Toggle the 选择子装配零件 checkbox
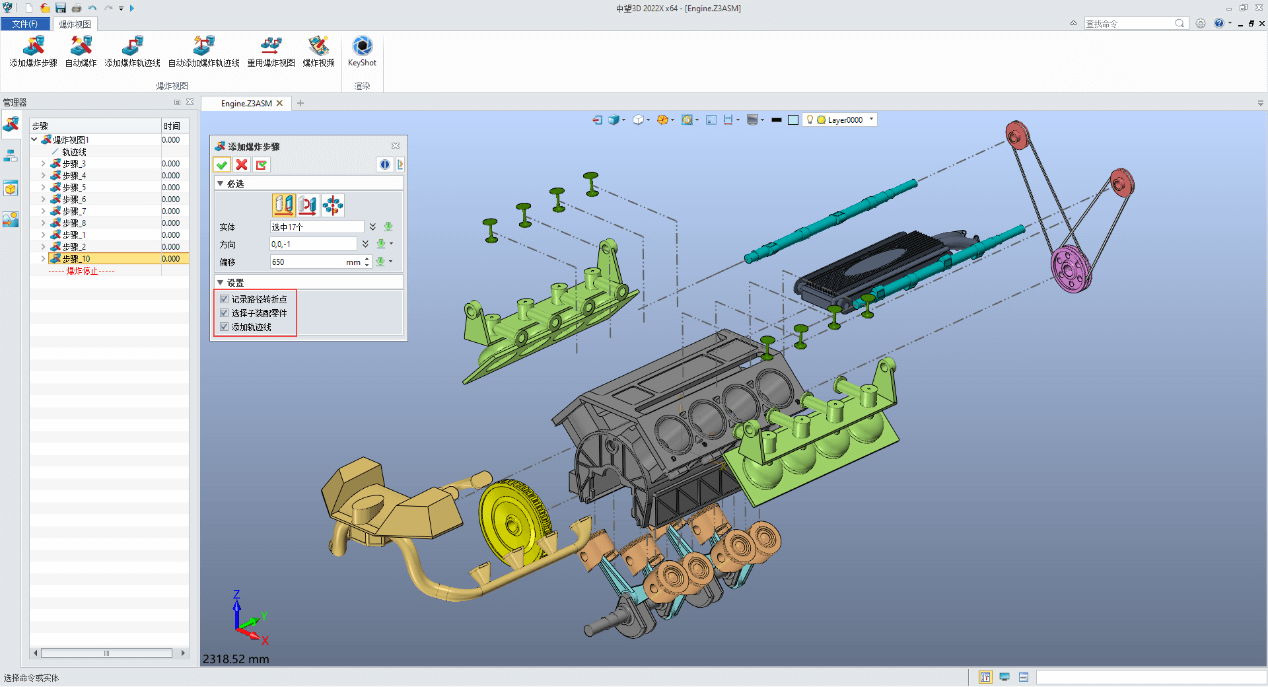1268x687 pixels. pyautogui.click(x=224, y=313)
